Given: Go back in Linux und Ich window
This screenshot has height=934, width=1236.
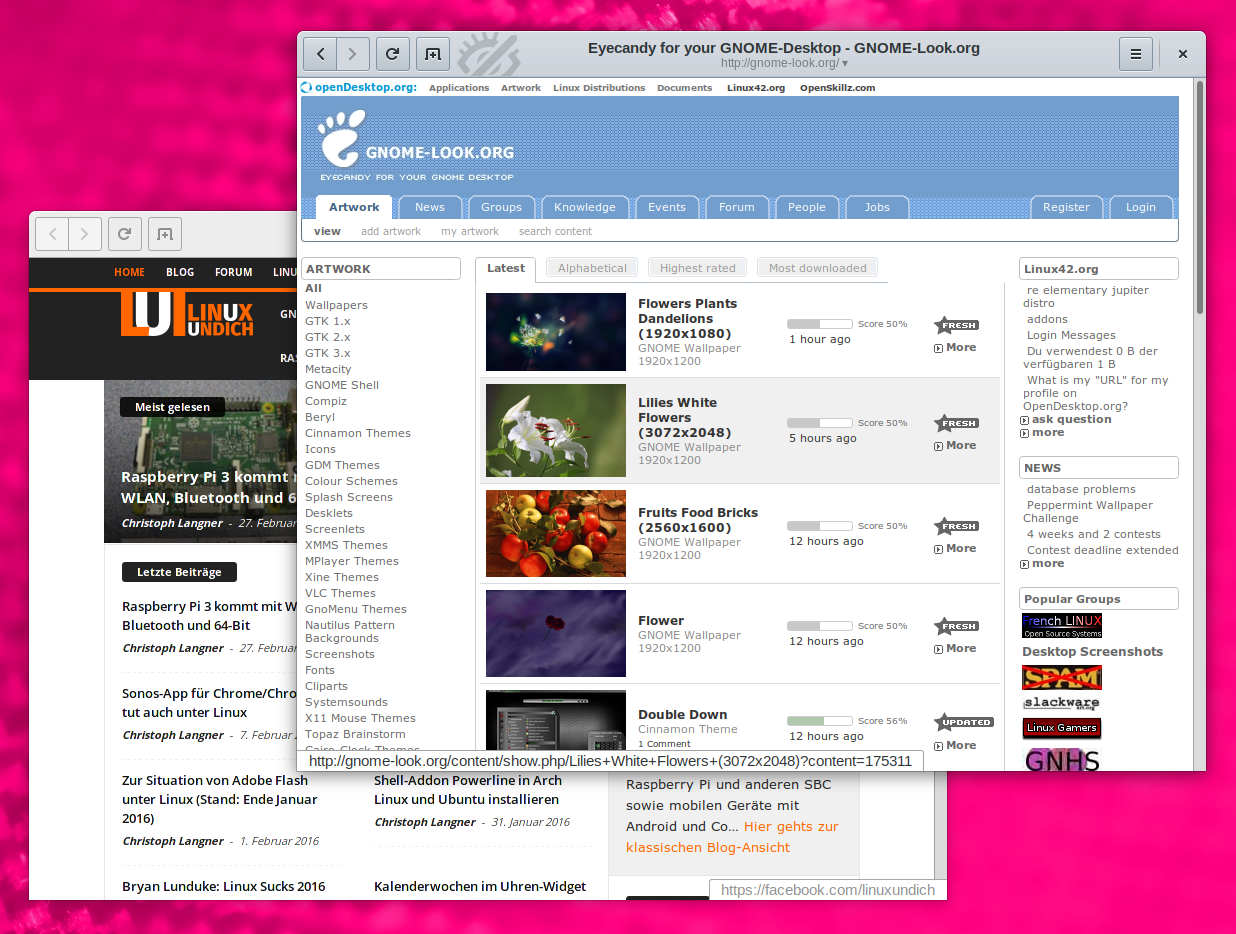Looking at the screenshot, I should (52, 234).
